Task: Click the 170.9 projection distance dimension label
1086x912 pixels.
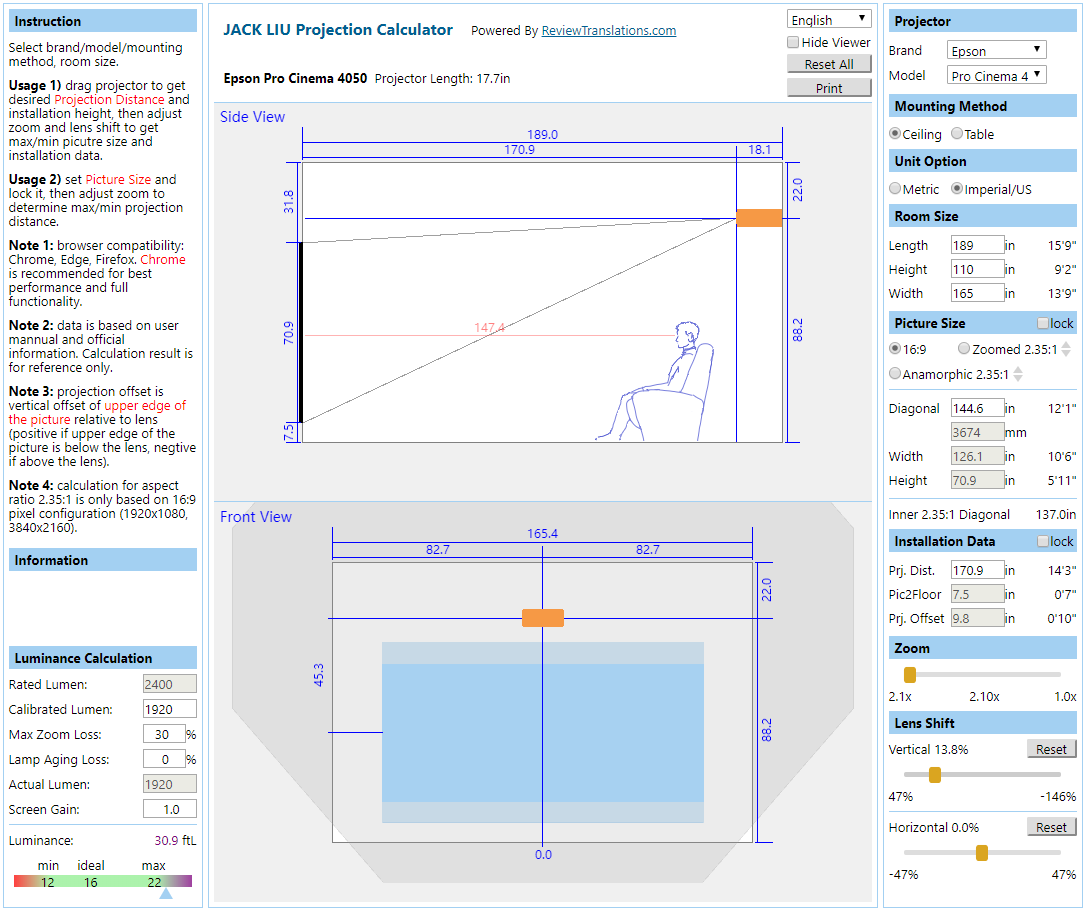Action: [x=519, y=150]
